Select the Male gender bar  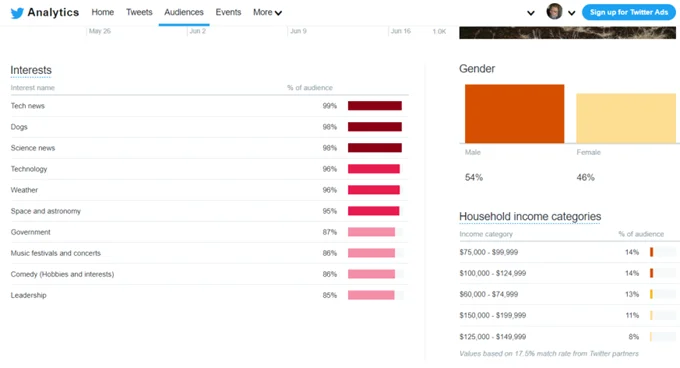click(514, 114)
